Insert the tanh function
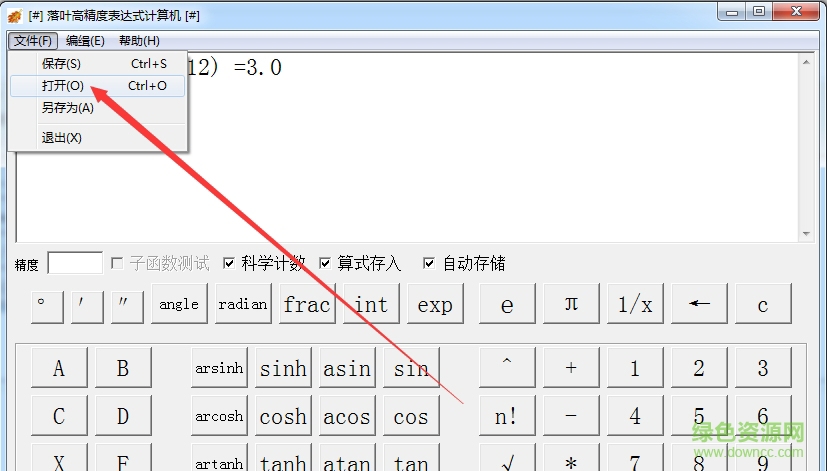The width and height of the screenshot is (827, 471). (283, 458)
